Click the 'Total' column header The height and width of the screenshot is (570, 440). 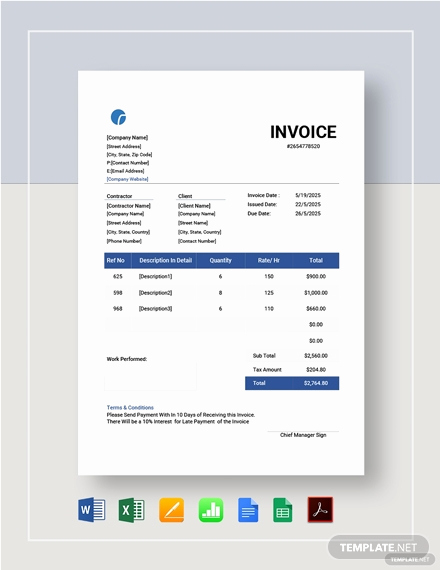(316, 261)
